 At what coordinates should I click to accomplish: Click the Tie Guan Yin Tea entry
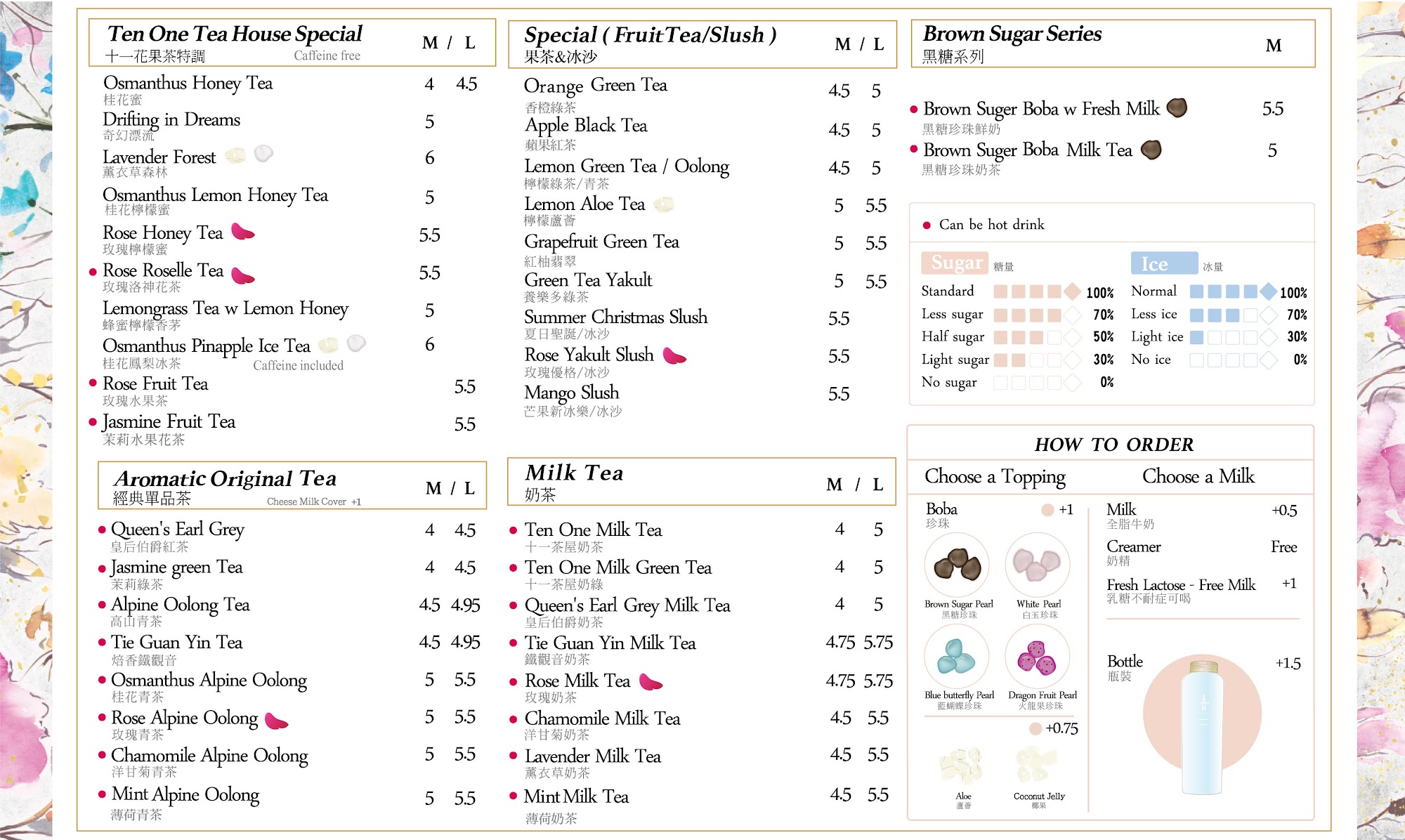(x=176, y=643)
